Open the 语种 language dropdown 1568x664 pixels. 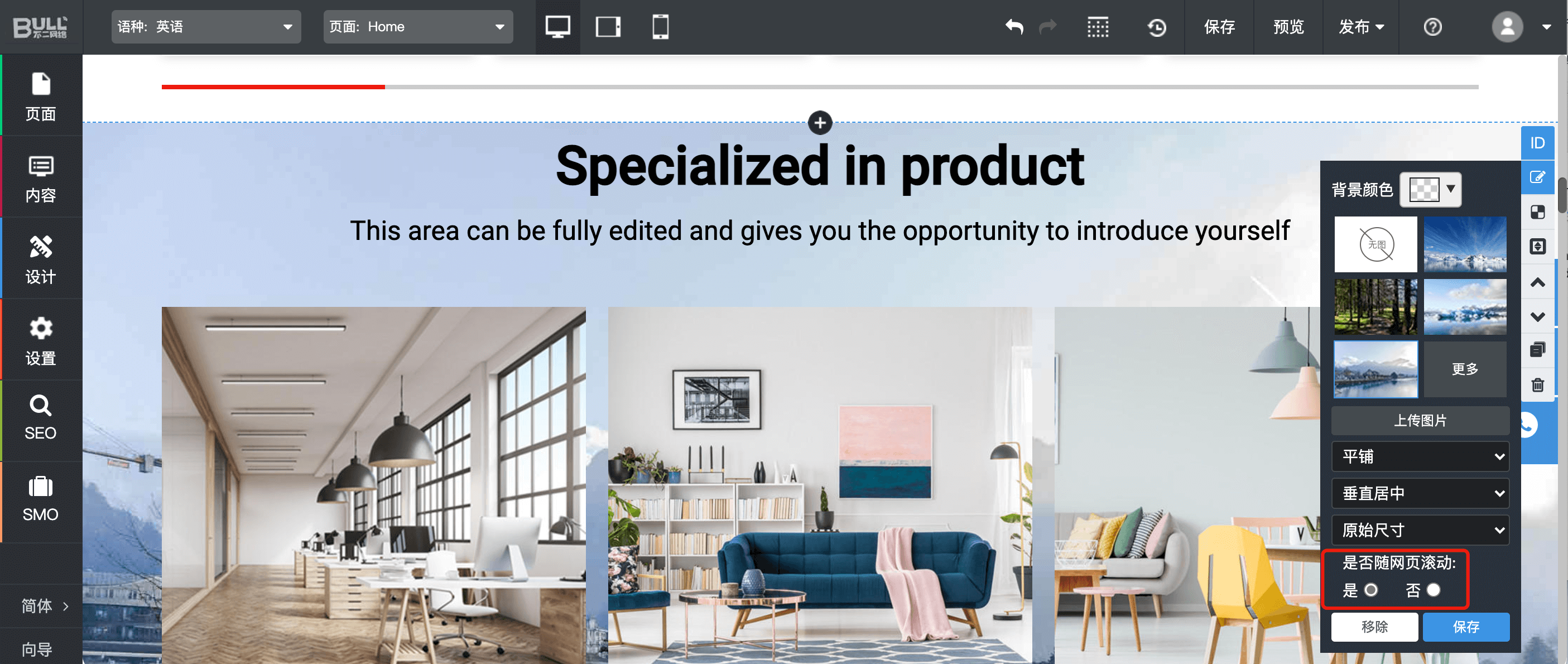coord(206,27)
